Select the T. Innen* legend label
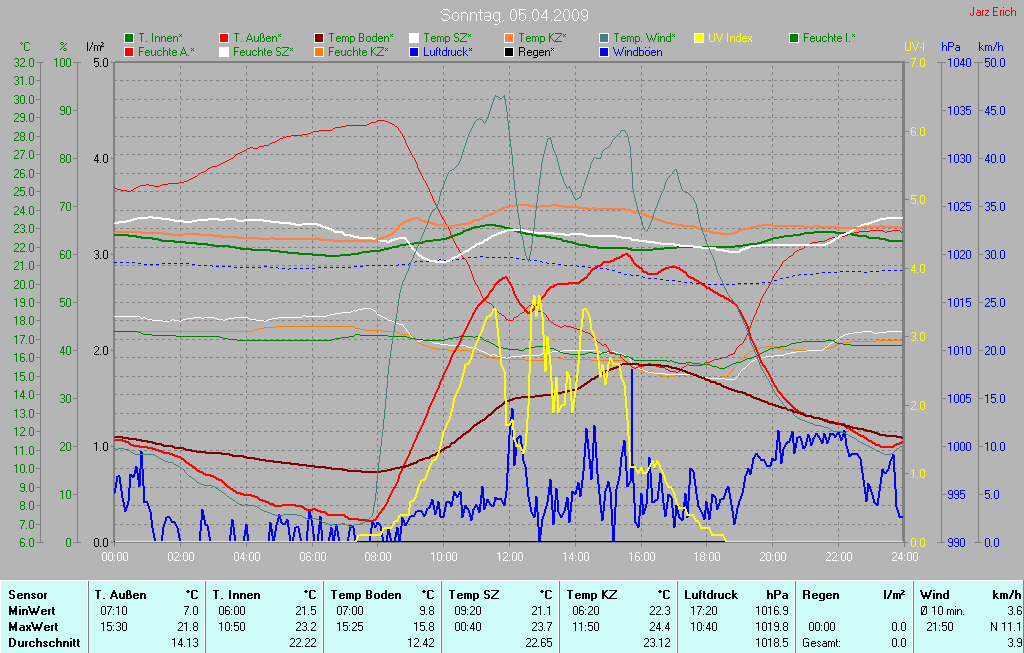This screenshot has height=653, width=1024. pos(160,39)
